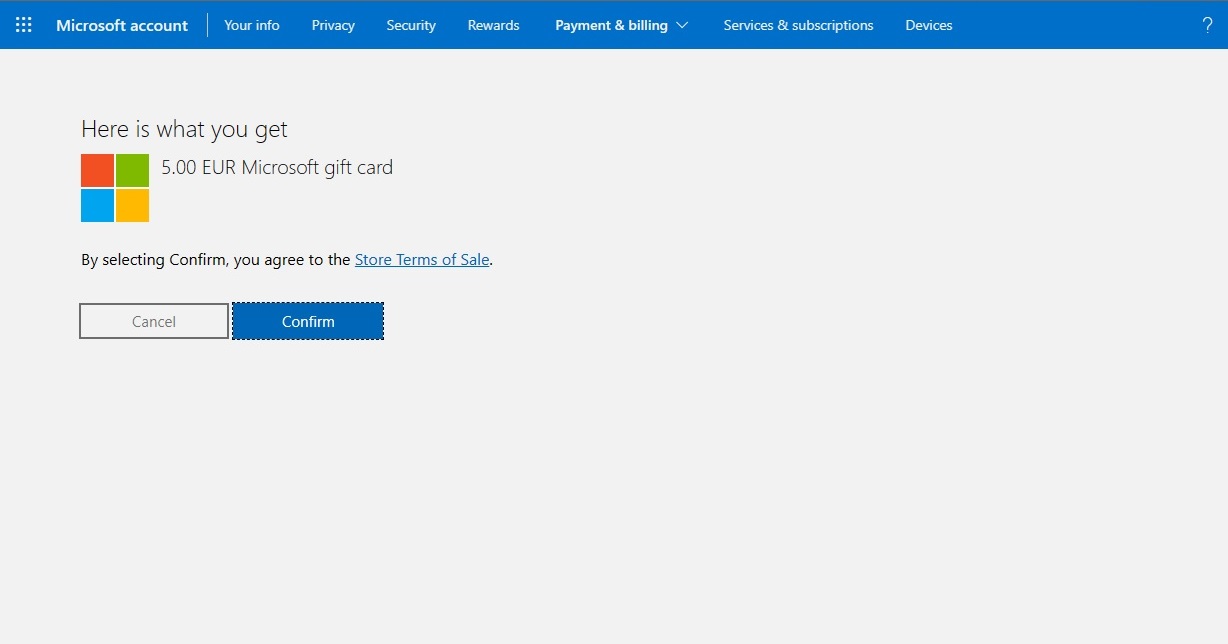This screenshot has width=1228, height=644.
Task: Open the Store Terms of Sale link
Action: tap(422, 259)
